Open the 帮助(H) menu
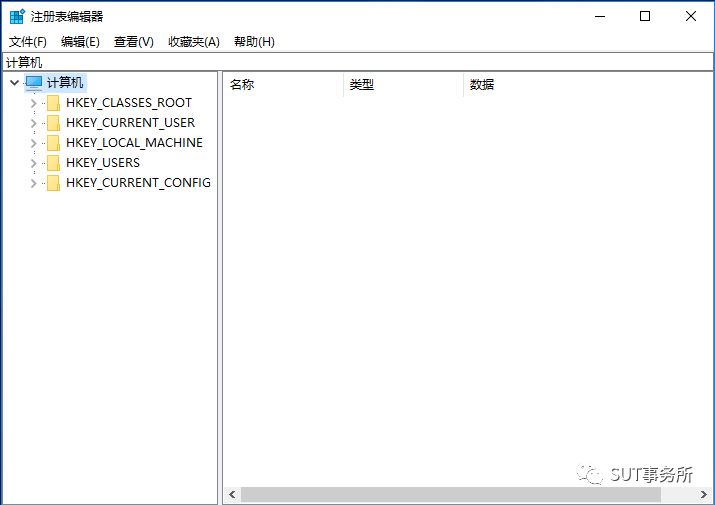The height and width of the screenshot is (505, 715). click(254, 42)
